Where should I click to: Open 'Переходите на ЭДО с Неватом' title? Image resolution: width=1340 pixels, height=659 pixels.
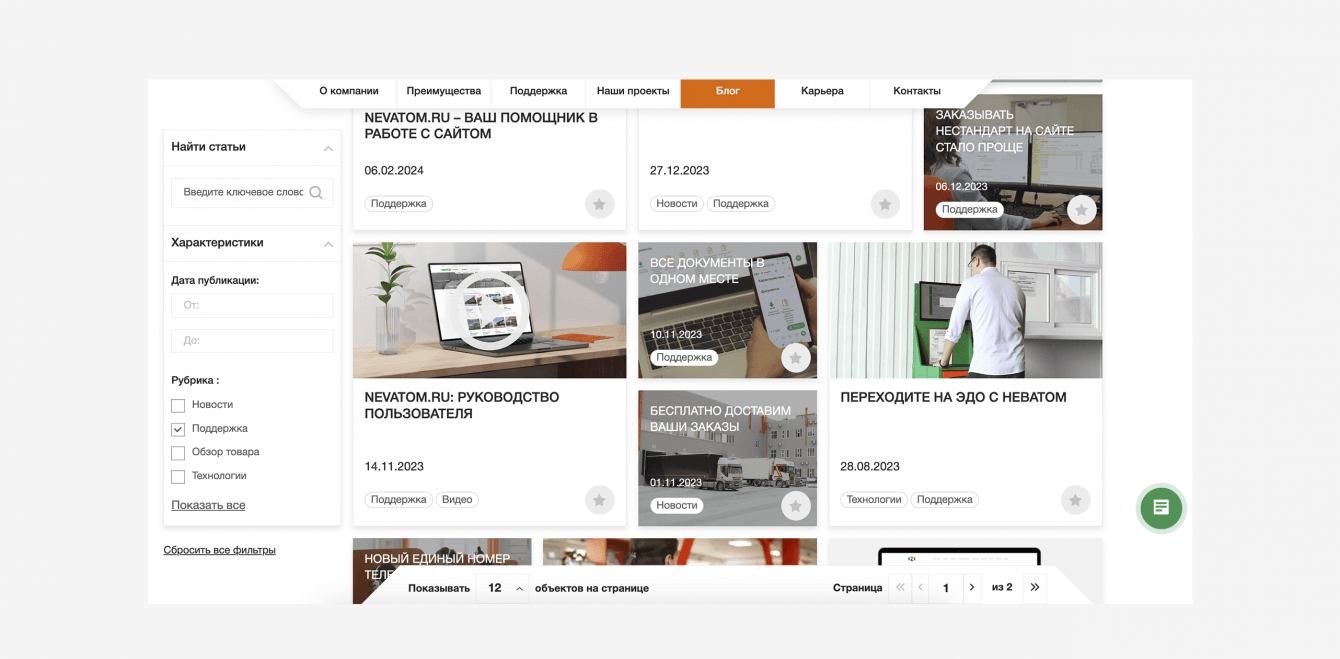953,397
